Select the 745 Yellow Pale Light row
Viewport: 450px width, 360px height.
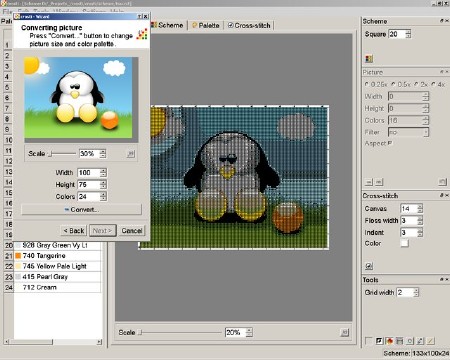click(57, 266)
